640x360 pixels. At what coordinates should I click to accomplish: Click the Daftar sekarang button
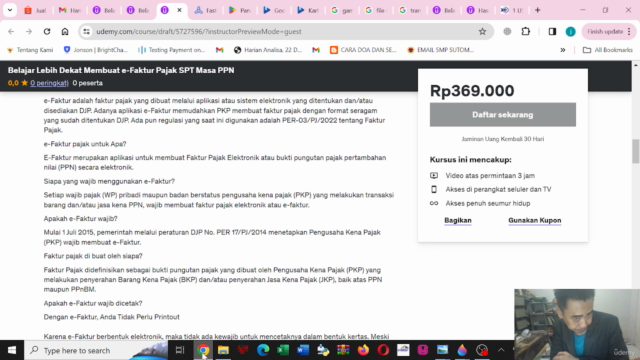coord(502,115)
